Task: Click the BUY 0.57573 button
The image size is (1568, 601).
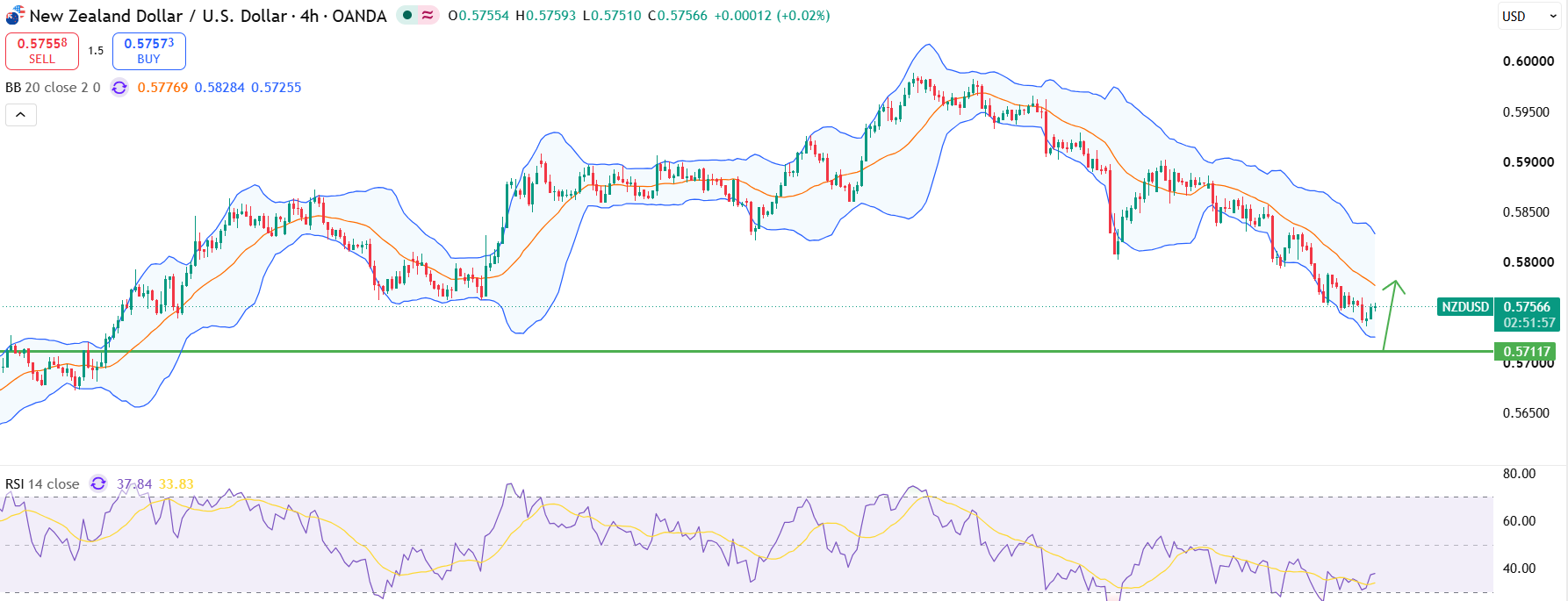Action: (149, 51)
